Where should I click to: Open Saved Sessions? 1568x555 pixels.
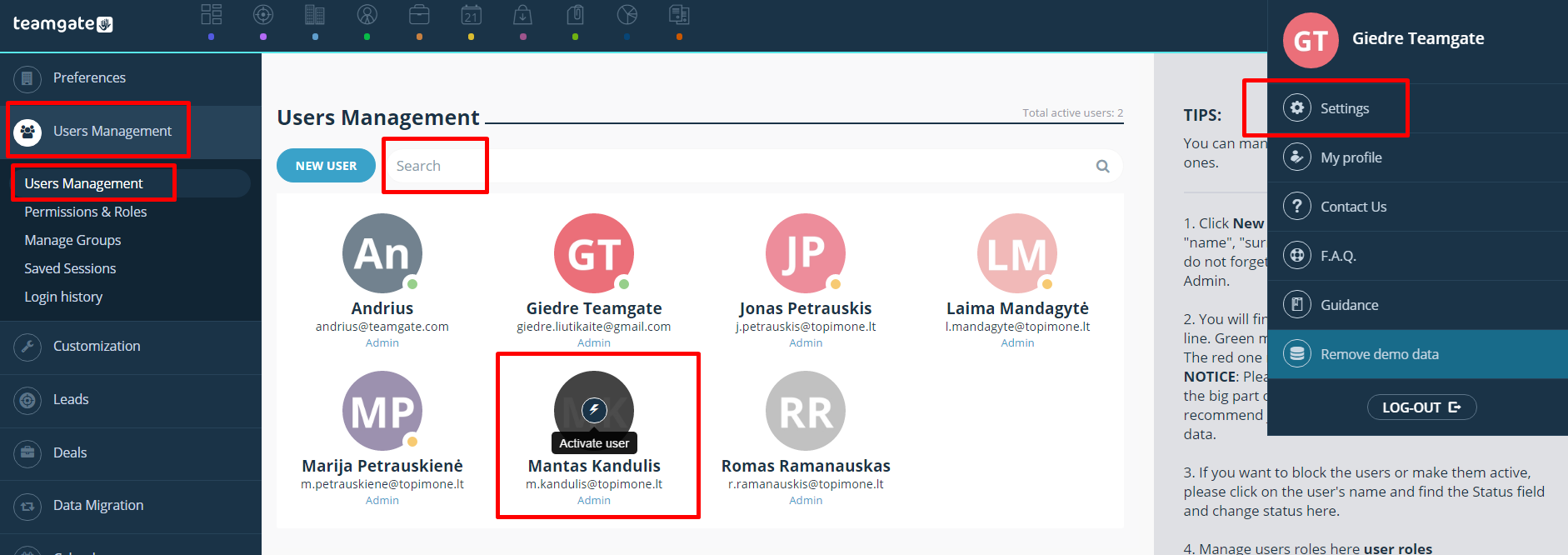(70, 268)
